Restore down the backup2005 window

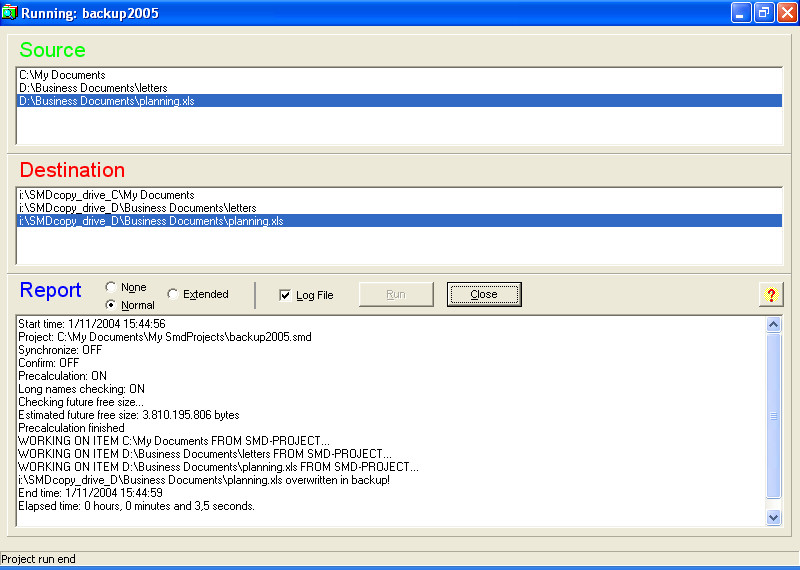(764, 13)
